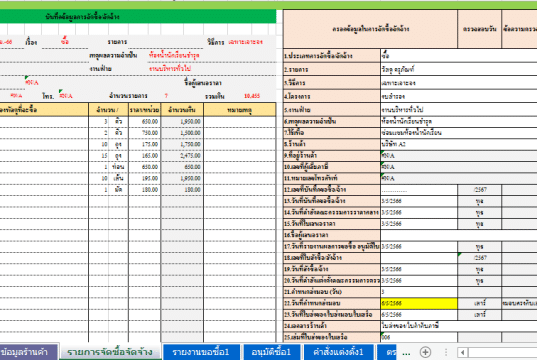
Task: Select the บริษัท A2 shop cell
Action: tap(459, 144)
